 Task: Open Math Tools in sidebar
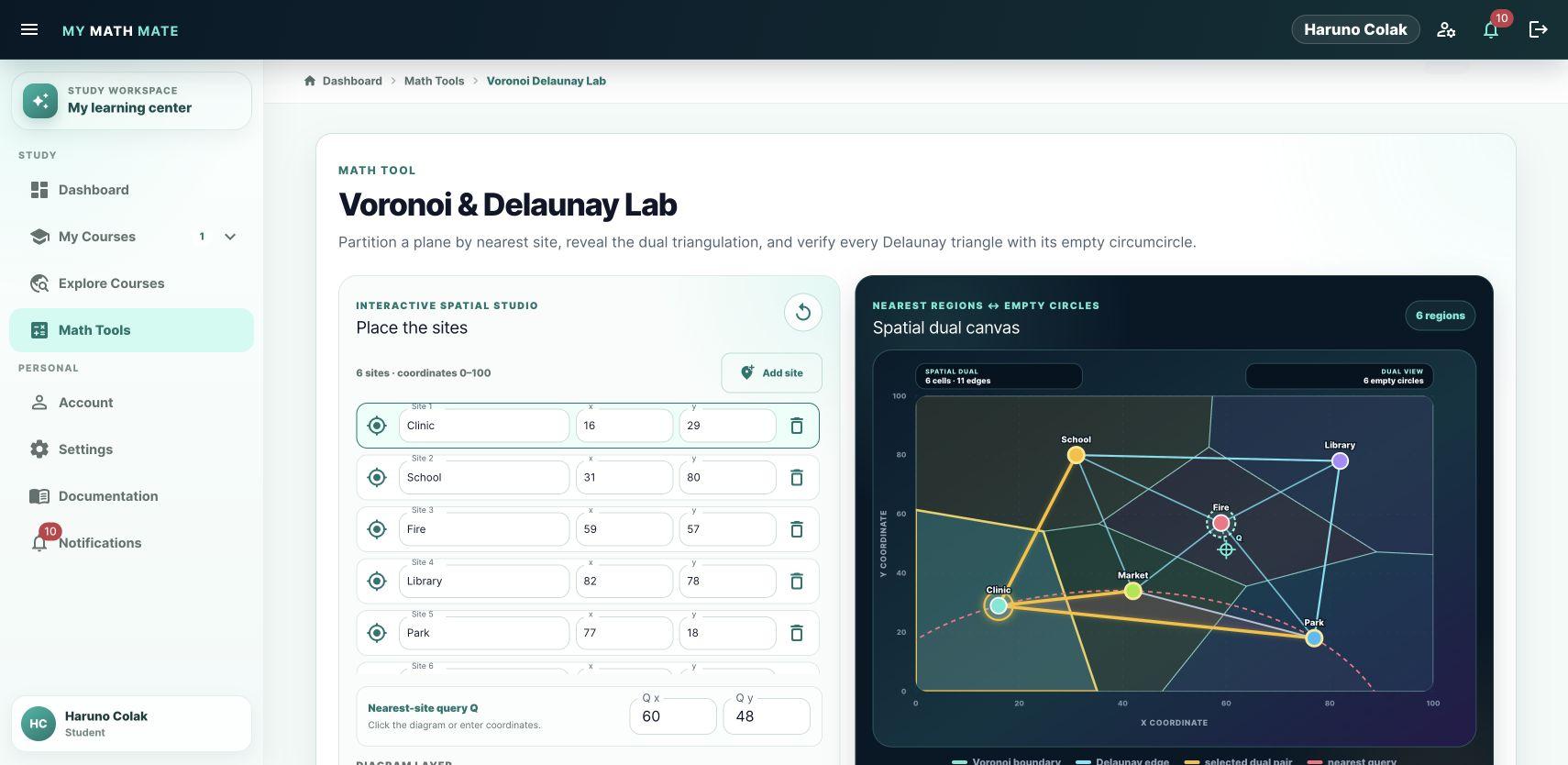(131, 330)
